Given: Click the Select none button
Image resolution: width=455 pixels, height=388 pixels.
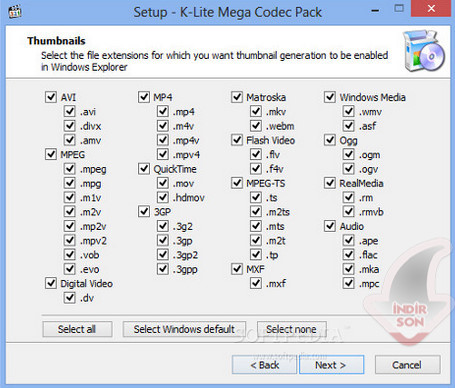Looking at the screenshot, I should 292,329.
